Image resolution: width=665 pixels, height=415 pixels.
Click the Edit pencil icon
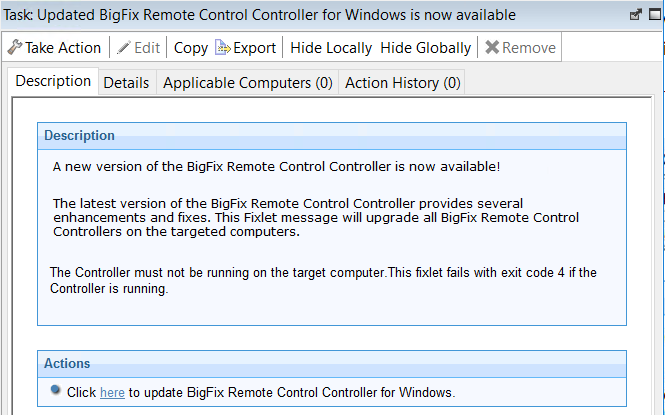(123, 48)
